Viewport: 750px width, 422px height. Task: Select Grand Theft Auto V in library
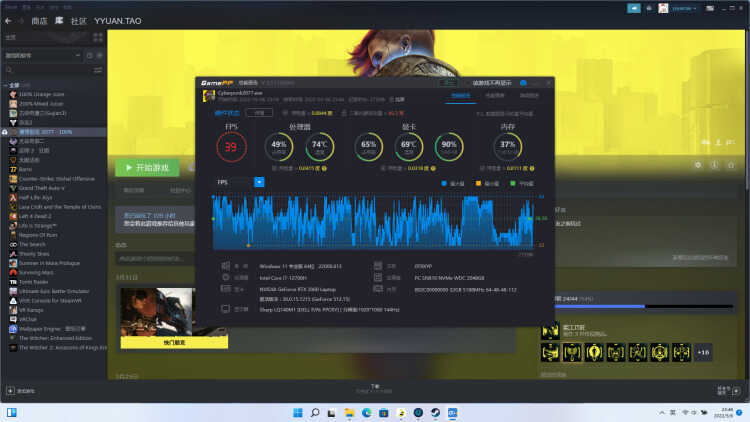pos(42,188)
